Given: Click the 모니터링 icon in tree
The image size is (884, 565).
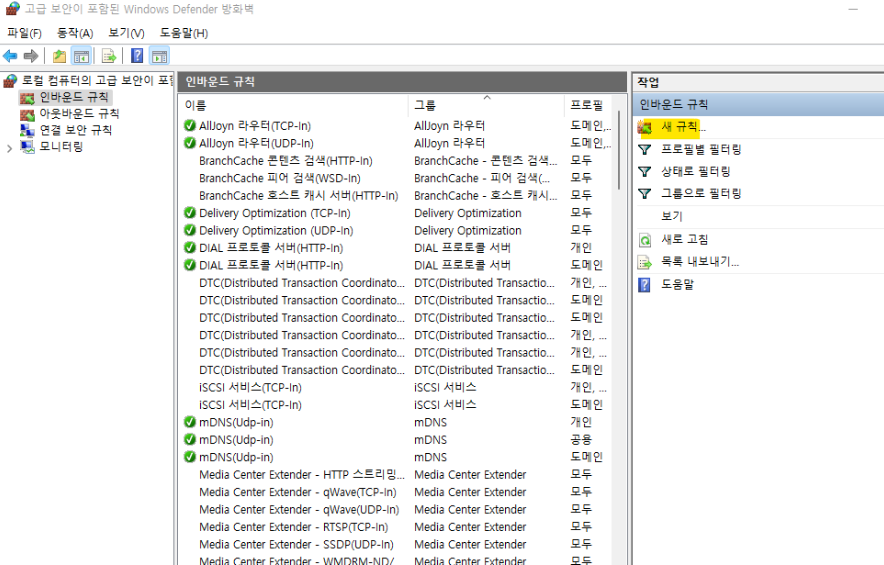Looking at the screenshot, I should pos(27,147).
